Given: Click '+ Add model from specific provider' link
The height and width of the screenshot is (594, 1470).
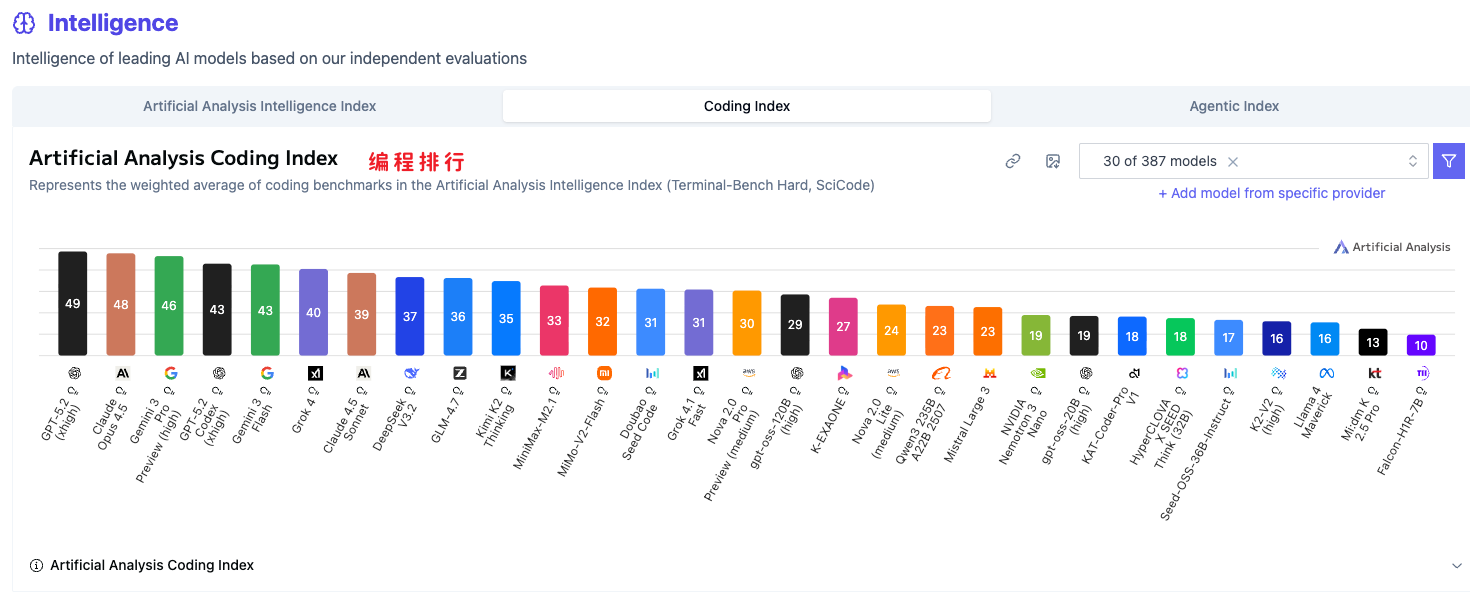Looking at the screenshot, I should [1271, 193].
